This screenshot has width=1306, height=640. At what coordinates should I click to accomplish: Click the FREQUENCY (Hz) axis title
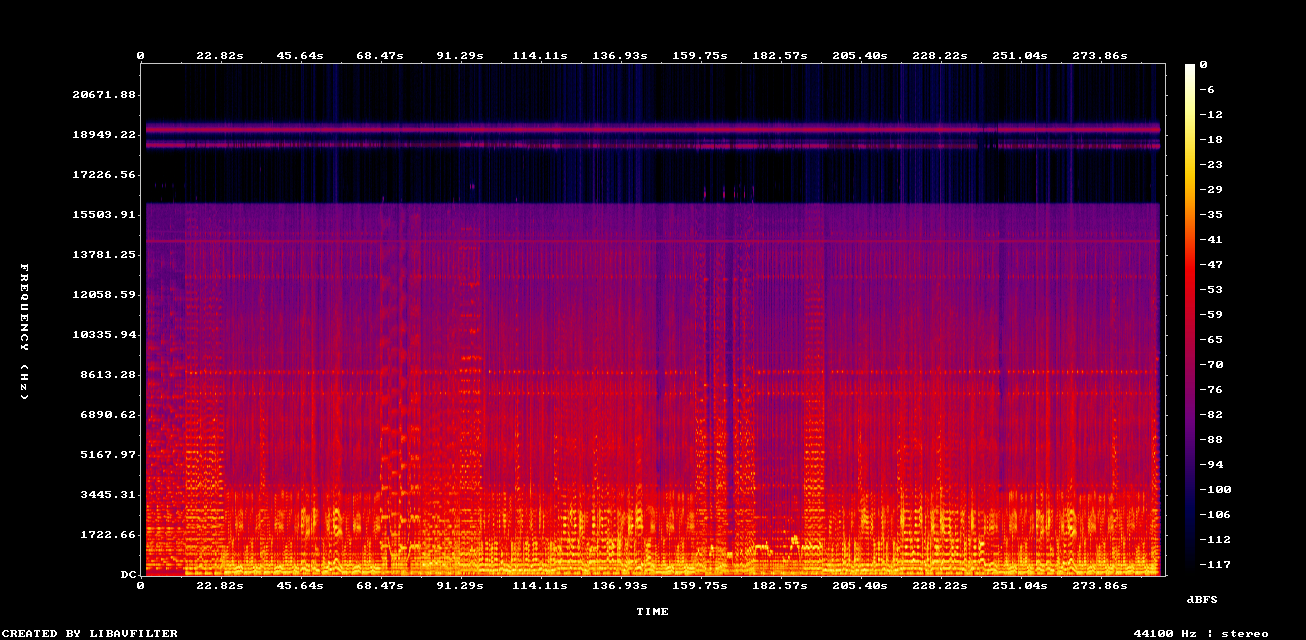click(x=24, y=332)
